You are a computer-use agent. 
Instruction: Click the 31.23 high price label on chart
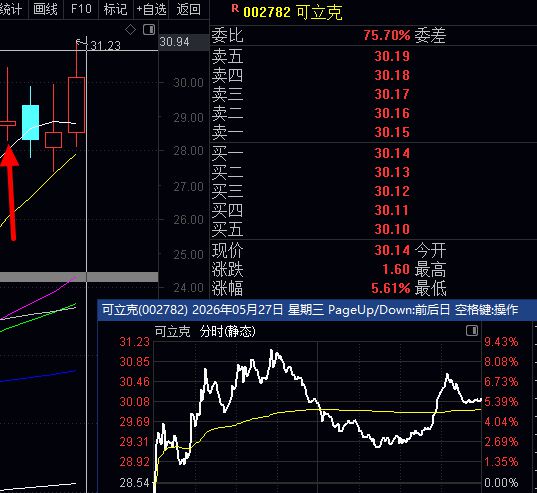click(x=105, y=46)
